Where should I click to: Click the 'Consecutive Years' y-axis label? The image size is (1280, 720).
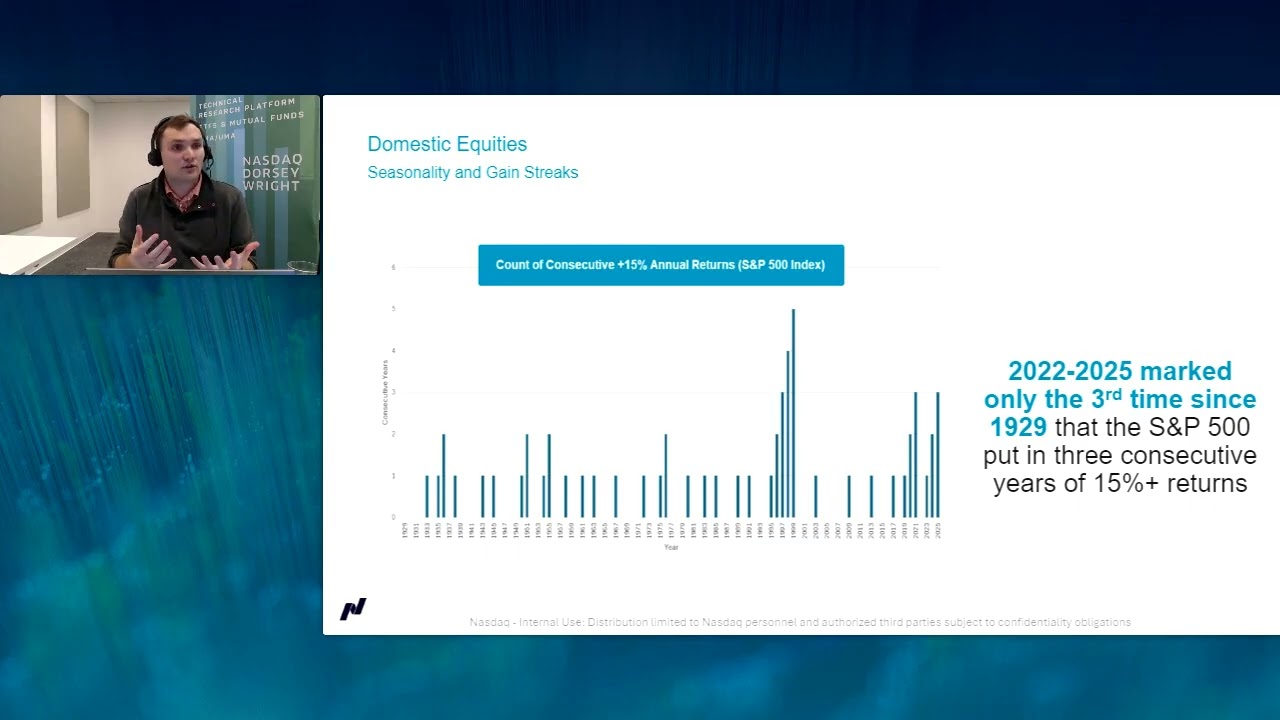pyautogui.click(x=385, y=392)
